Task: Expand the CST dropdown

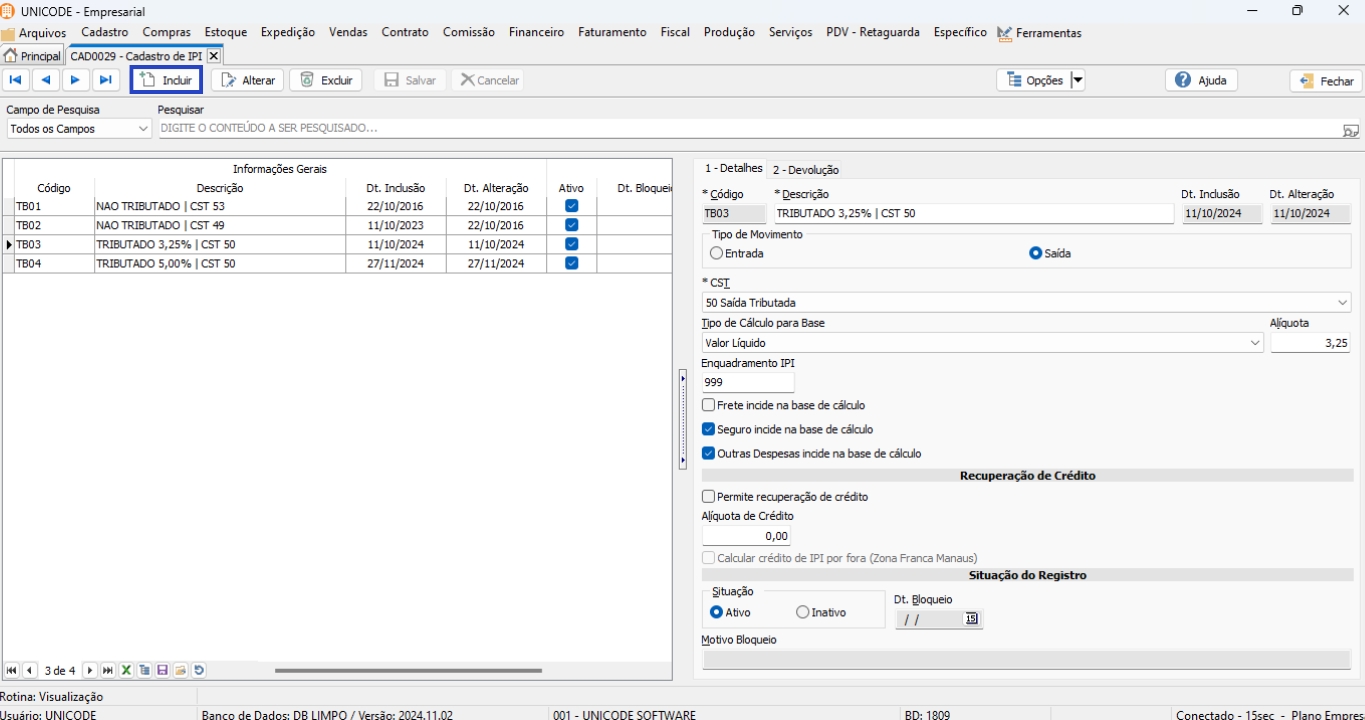Action: pyautogui.click(x=1341, y=302)
